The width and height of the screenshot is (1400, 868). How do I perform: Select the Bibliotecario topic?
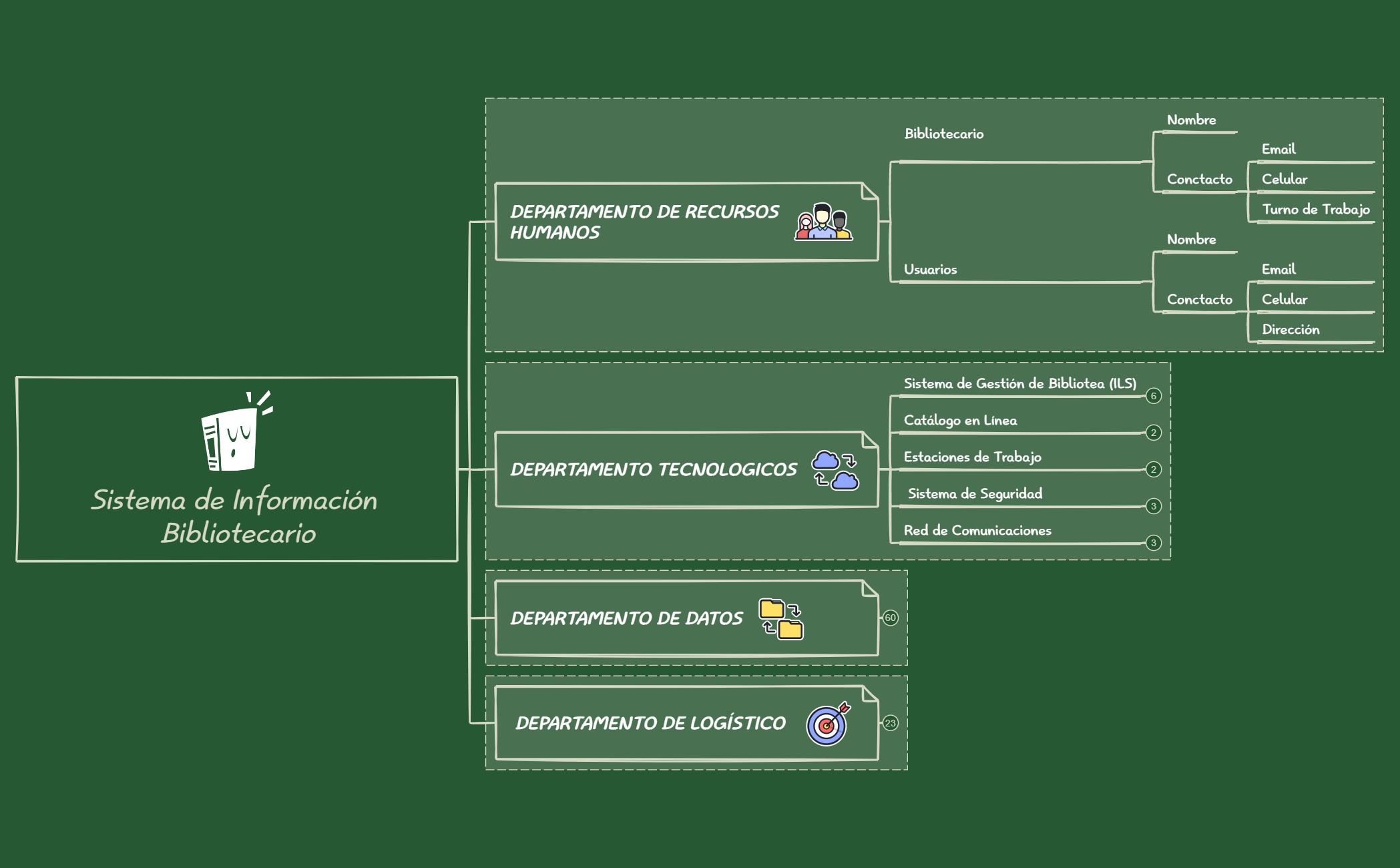point(943,134)
